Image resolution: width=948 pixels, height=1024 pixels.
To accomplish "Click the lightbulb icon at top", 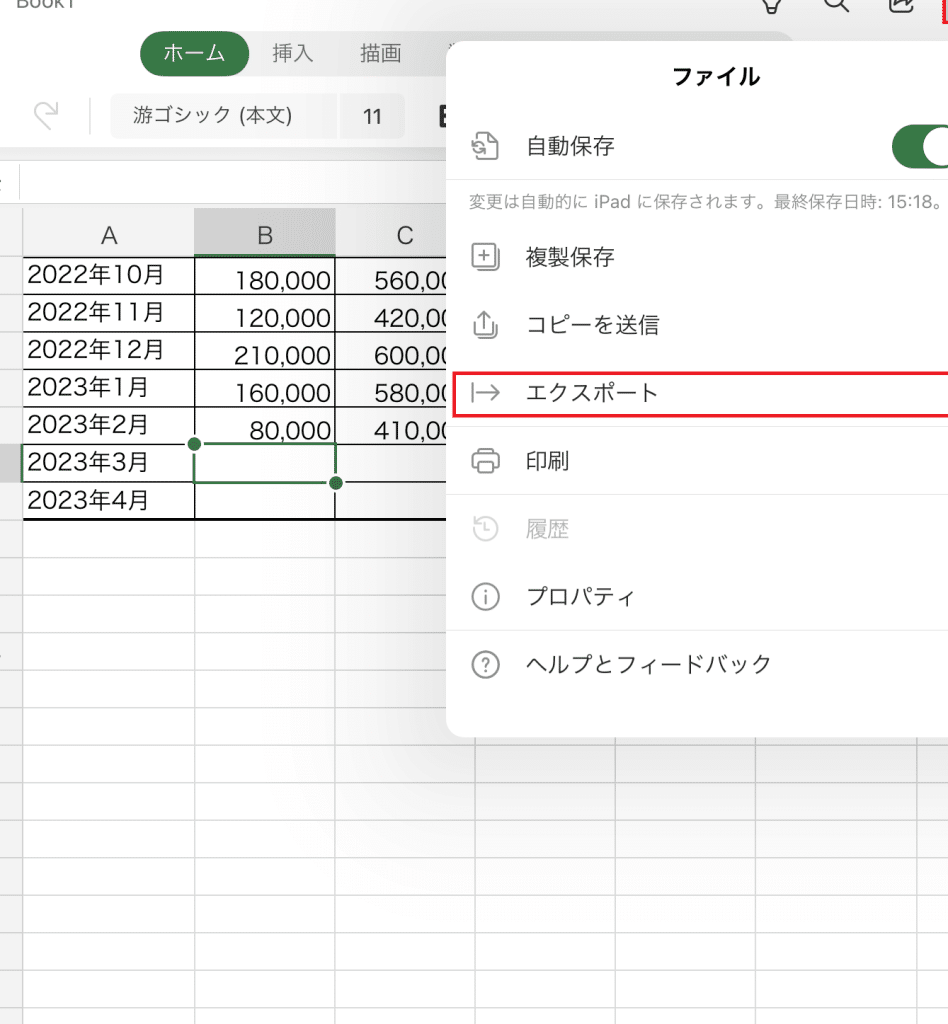I will pos(772,5).
